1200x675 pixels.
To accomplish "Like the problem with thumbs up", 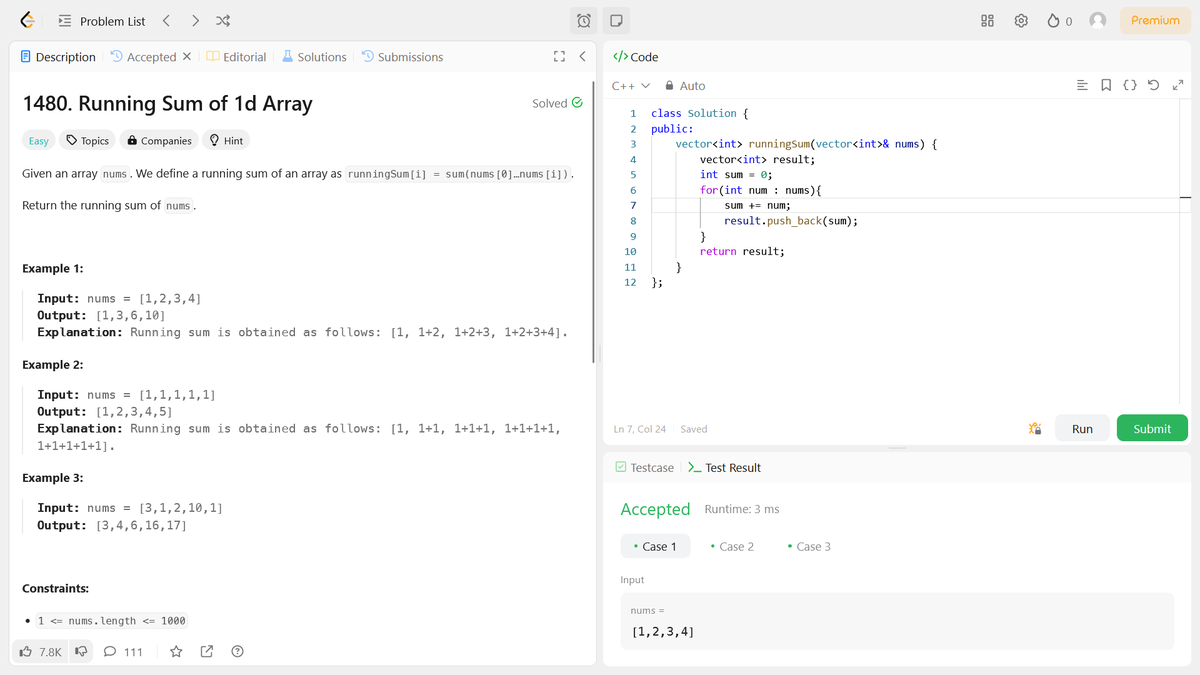I will coord(41,652).
